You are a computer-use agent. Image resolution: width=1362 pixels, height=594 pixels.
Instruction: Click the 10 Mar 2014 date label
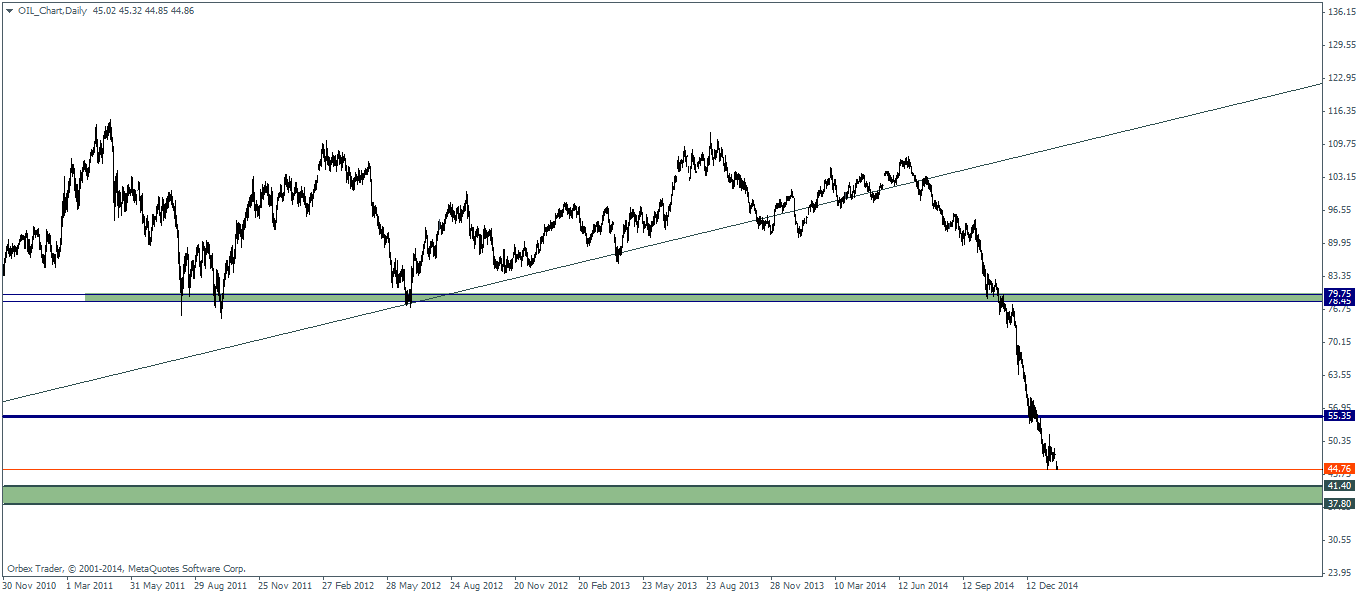[x=862, y=585]
